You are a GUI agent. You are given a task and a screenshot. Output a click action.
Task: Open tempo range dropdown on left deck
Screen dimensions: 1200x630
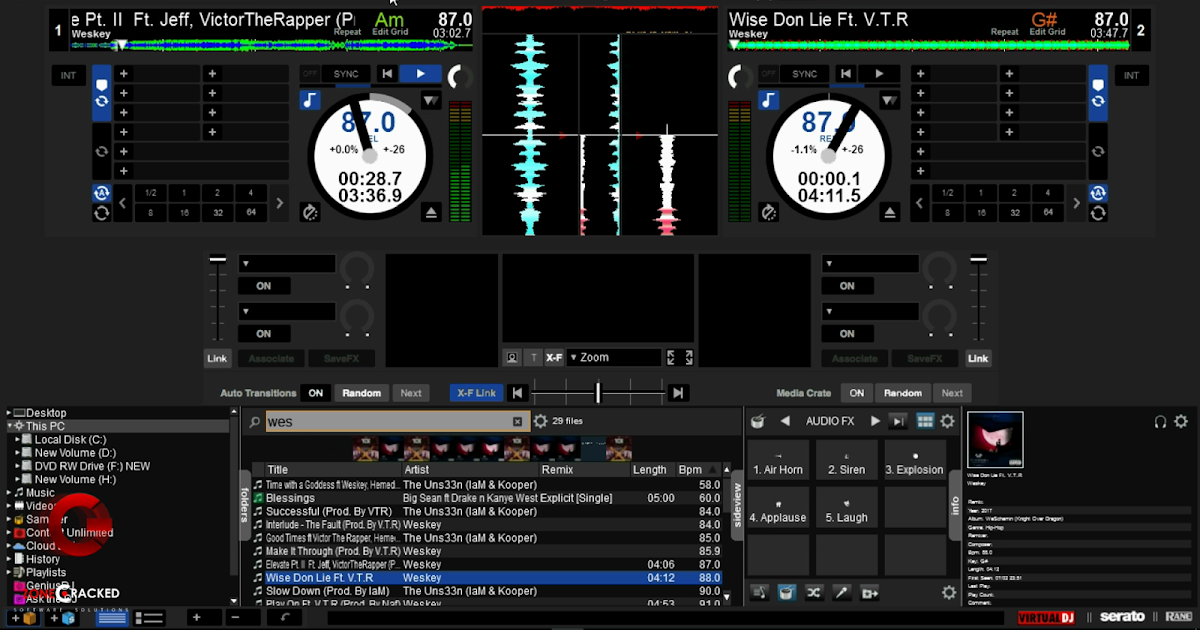click(430, 100)
